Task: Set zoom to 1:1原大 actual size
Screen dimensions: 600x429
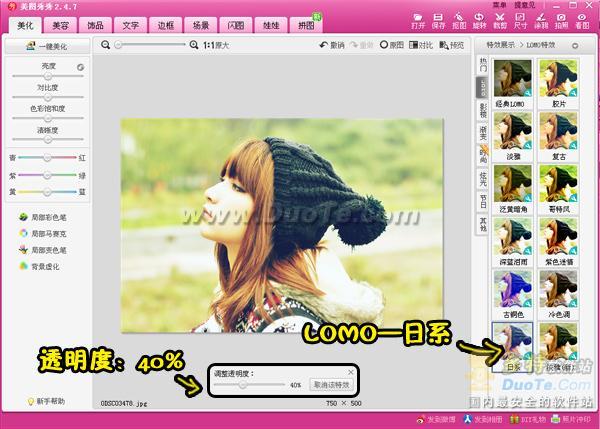Action: [216, 45]
